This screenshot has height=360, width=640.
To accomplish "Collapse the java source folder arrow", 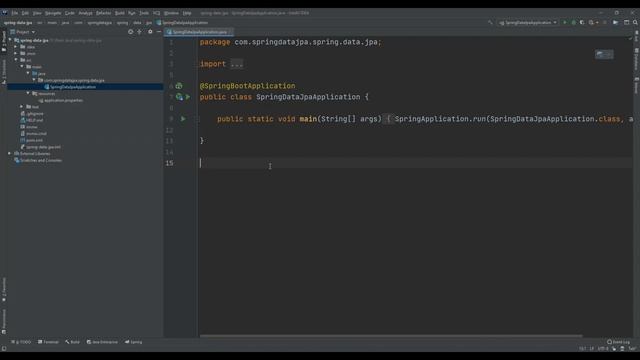I will click(28, 73).
